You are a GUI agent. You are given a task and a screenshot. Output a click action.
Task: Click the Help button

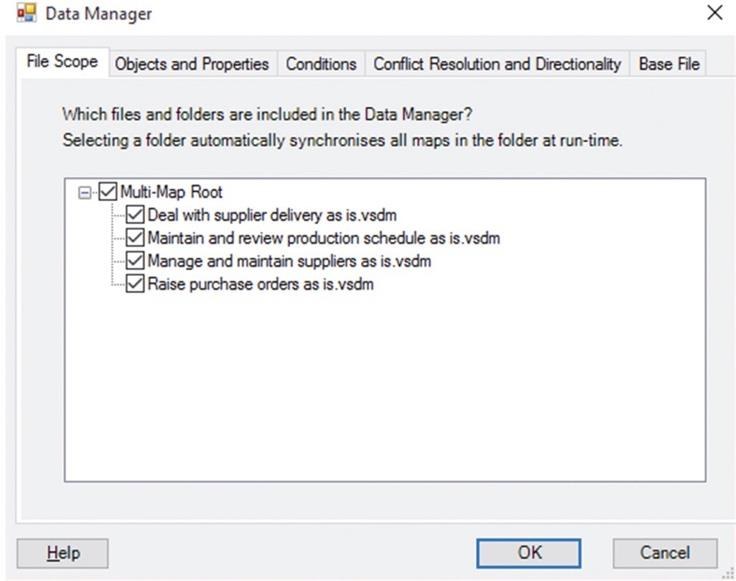(62, 553)
